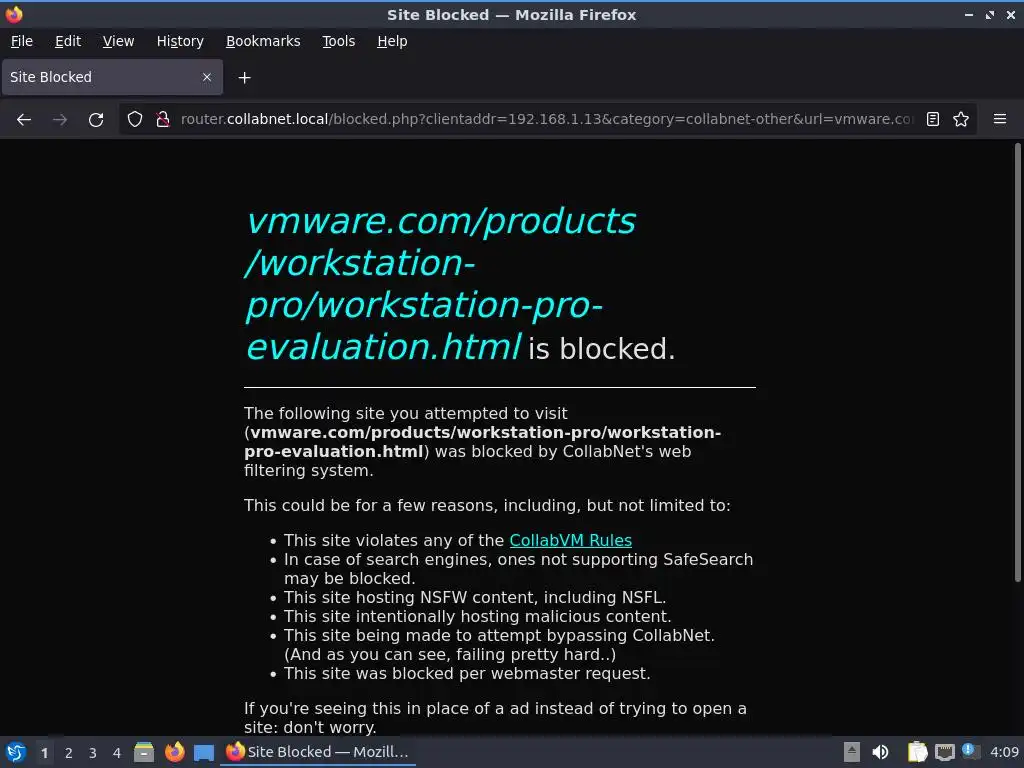The image size is (1024, 768).
Task: Open the Firefox hamburger menu
Action: pyautogui.click(x=1000, y=119)
